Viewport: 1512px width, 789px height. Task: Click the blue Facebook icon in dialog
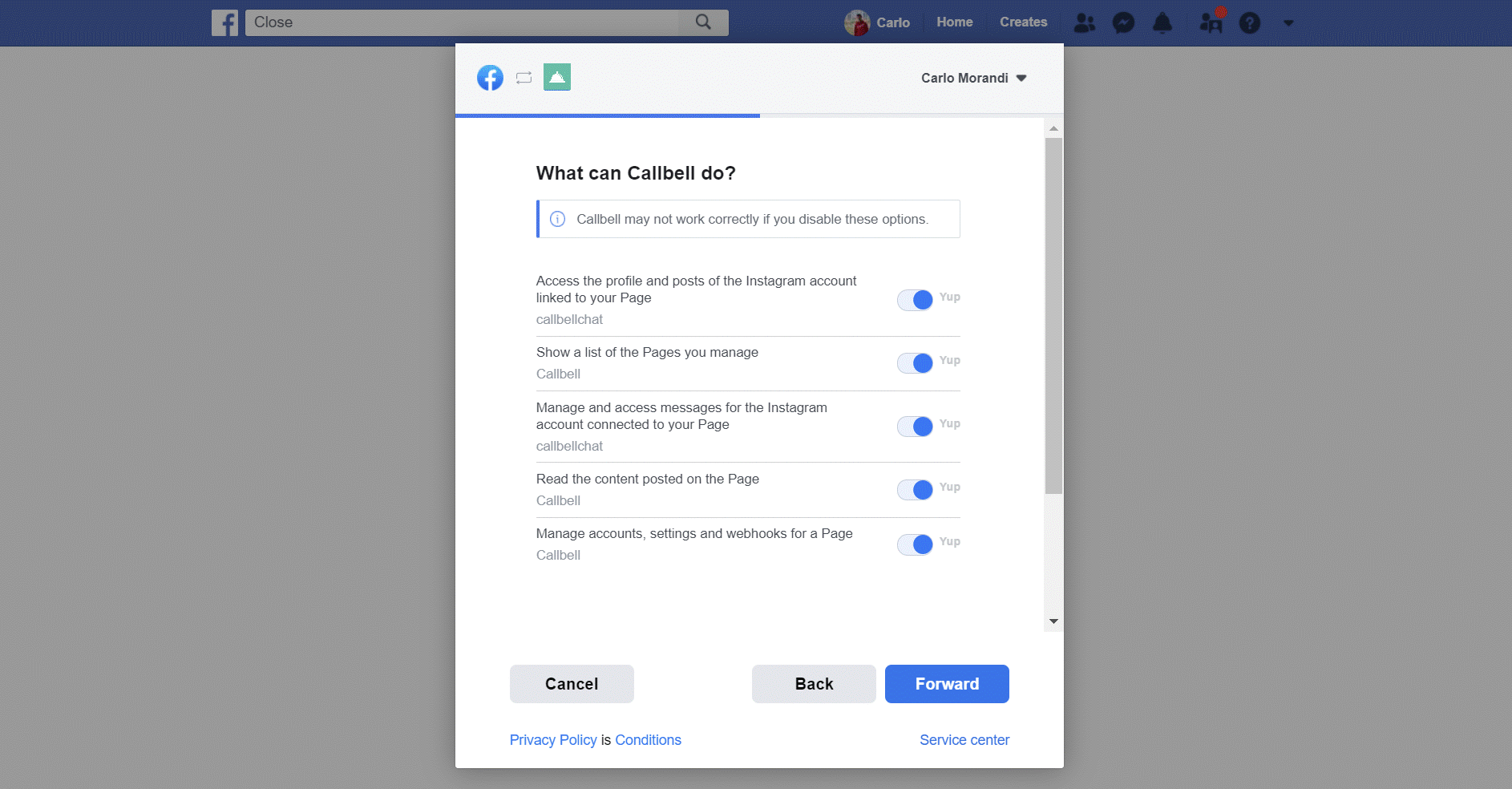pyautogui.click(x=490, y=78)
